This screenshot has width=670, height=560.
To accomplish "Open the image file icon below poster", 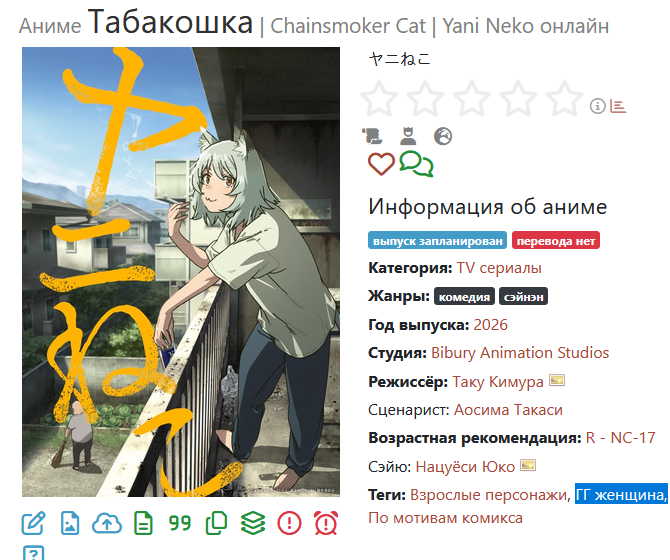I will (x=70, y=523).
